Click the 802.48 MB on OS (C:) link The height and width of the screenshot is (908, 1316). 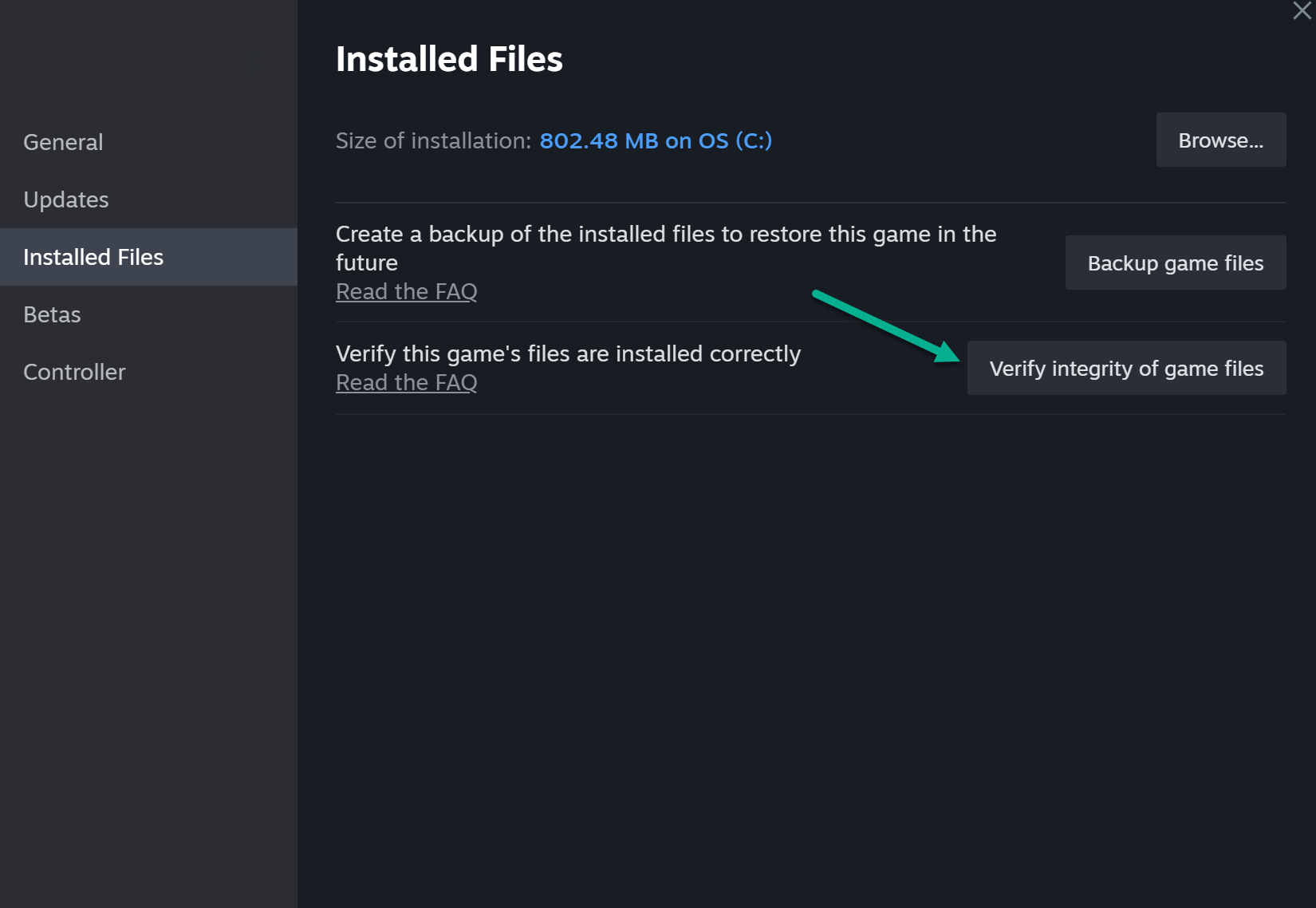point(656,141)
